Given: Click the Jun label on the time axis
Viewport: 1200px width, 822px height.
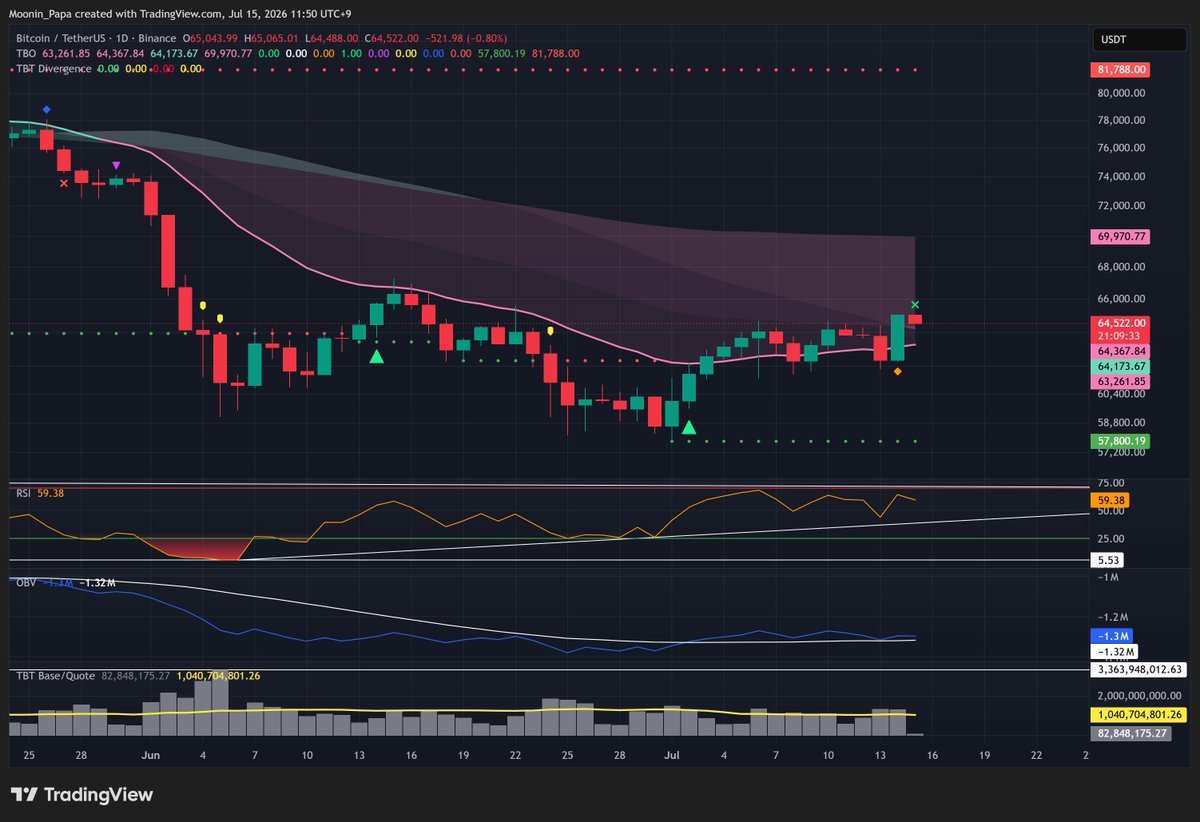Looking at the screenshot, I should click(x=151, y=754).
